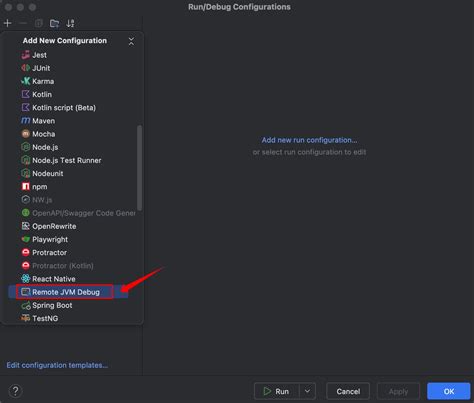This screenshot has width=474, height=403.
Task: Click the Remote JVM Debug icon
Action: click(26, 292)
